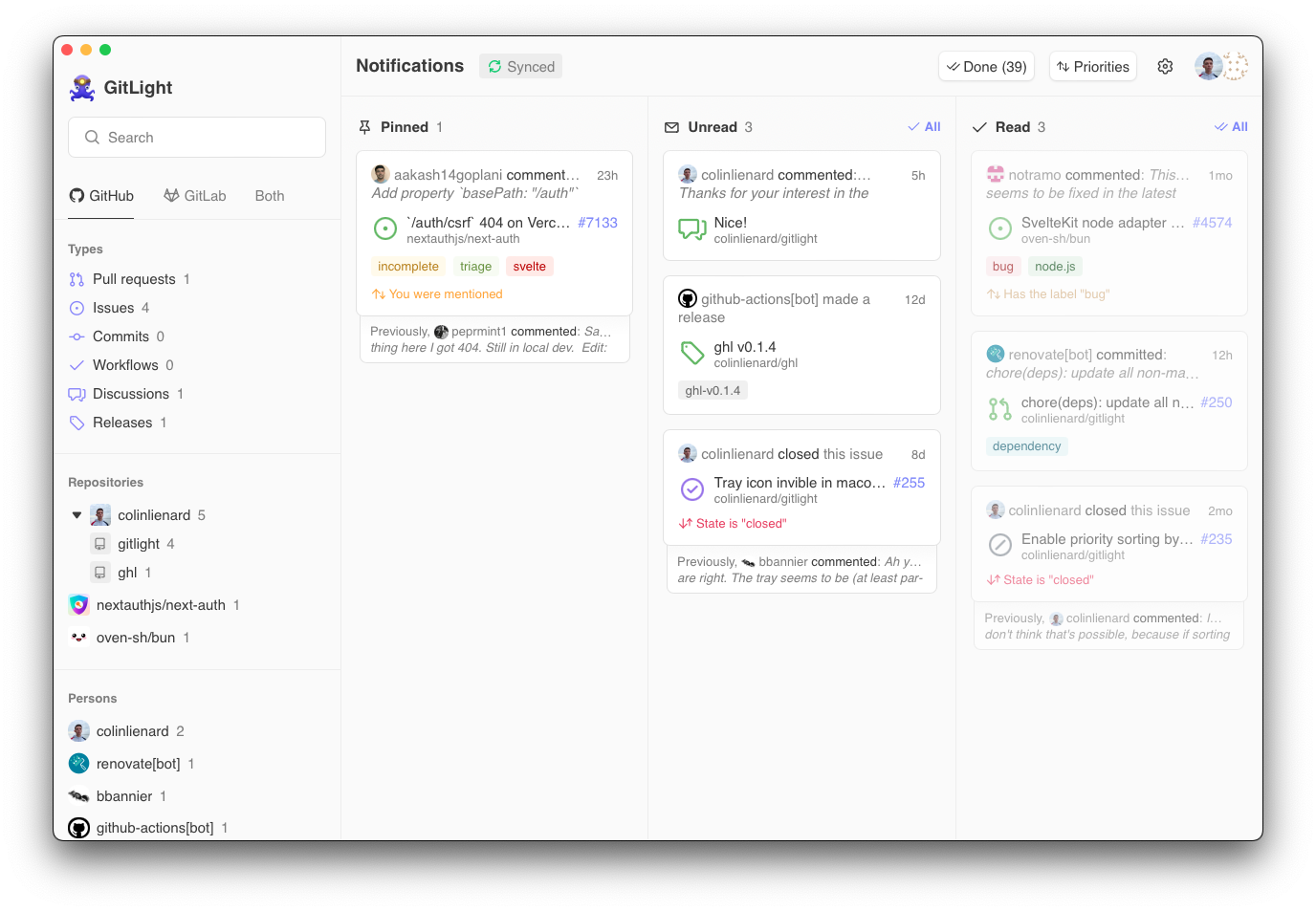The width and height of the screenshot is (1316, 911).
Task: Click the GitLight octopus logo icon
Action: click(x=82, y=88)
